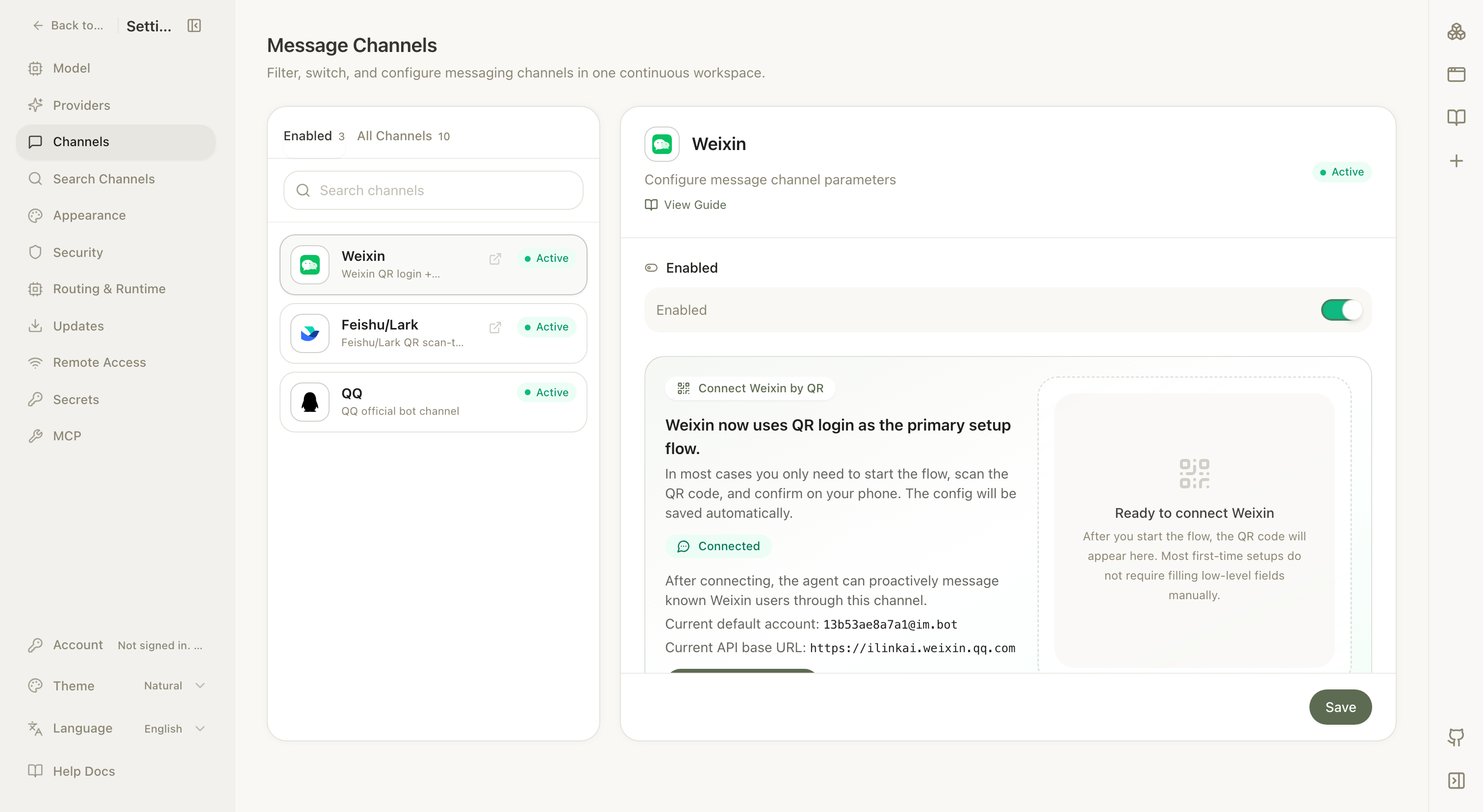Open Routing & Runtime settings

click(115, 289)
